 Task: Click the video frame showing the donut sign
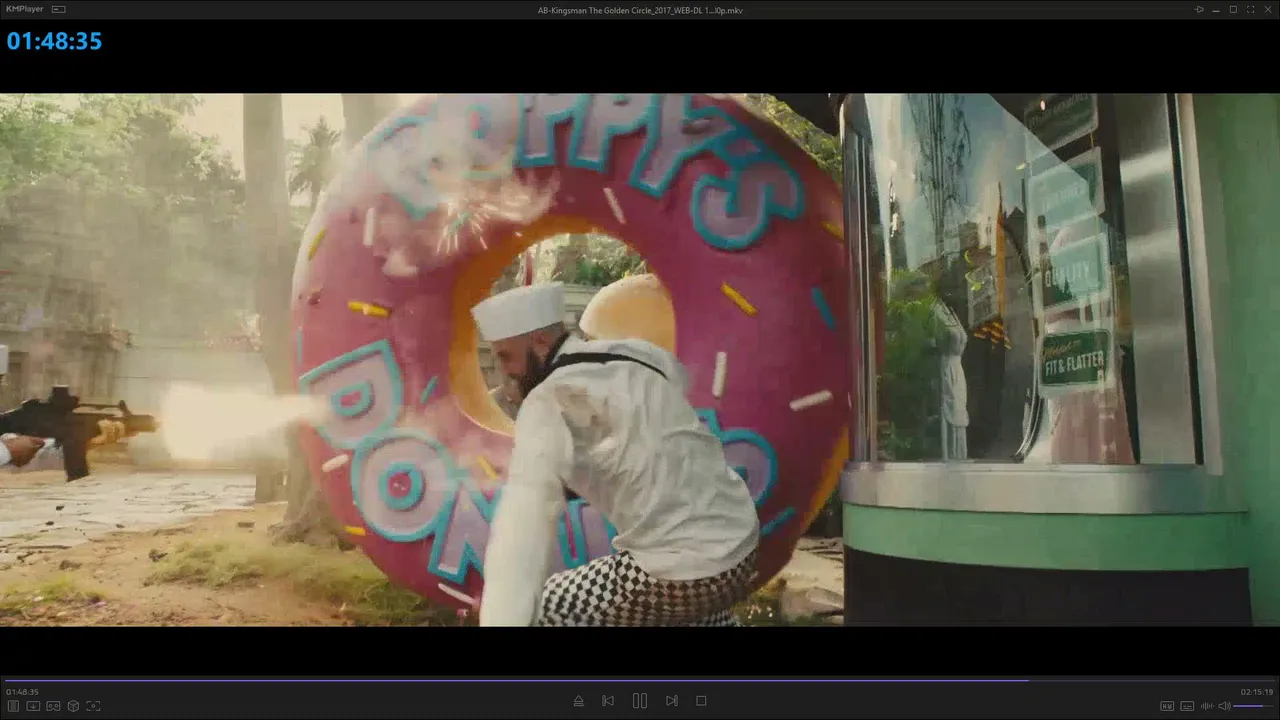coord(640,360)
